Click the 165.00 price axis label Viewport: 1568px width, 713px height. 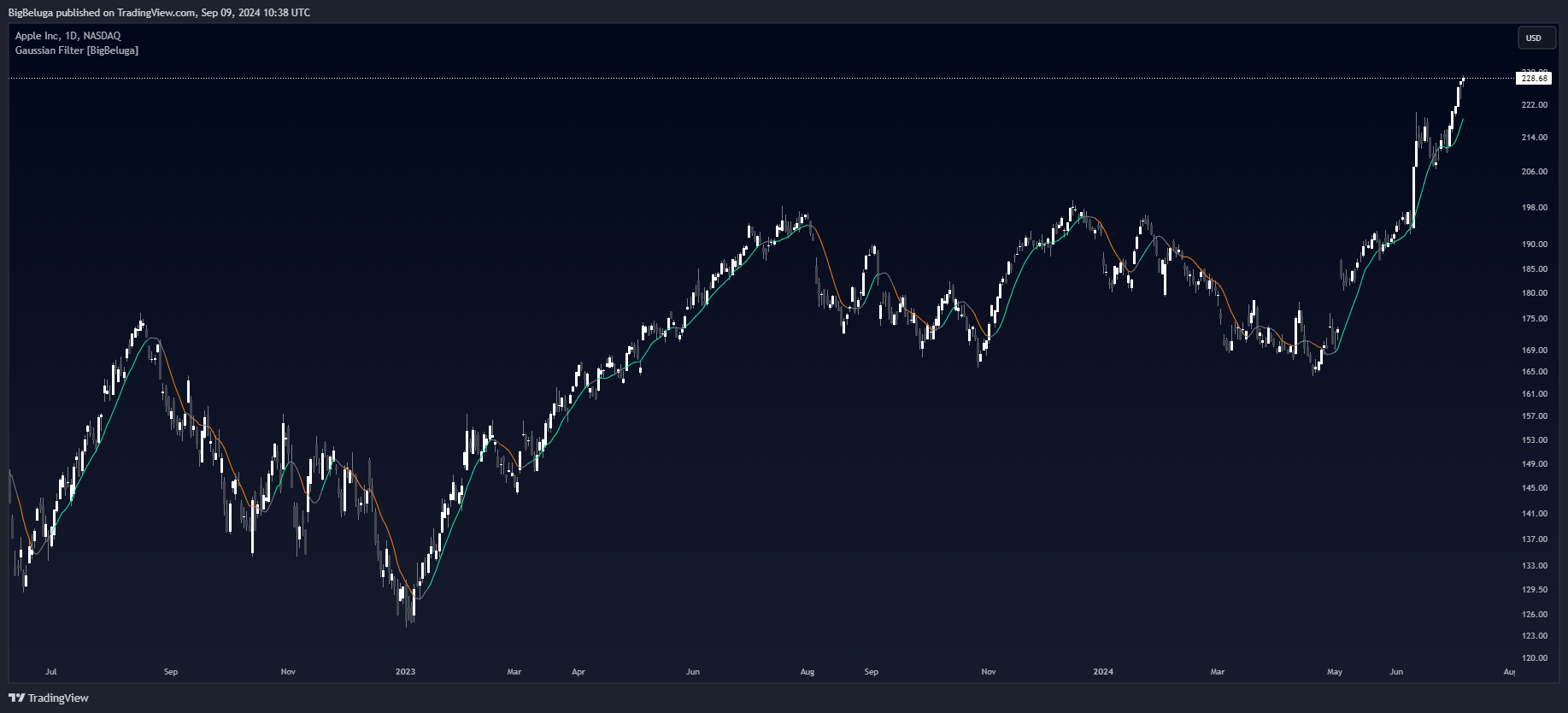(x=1535, y=372)
